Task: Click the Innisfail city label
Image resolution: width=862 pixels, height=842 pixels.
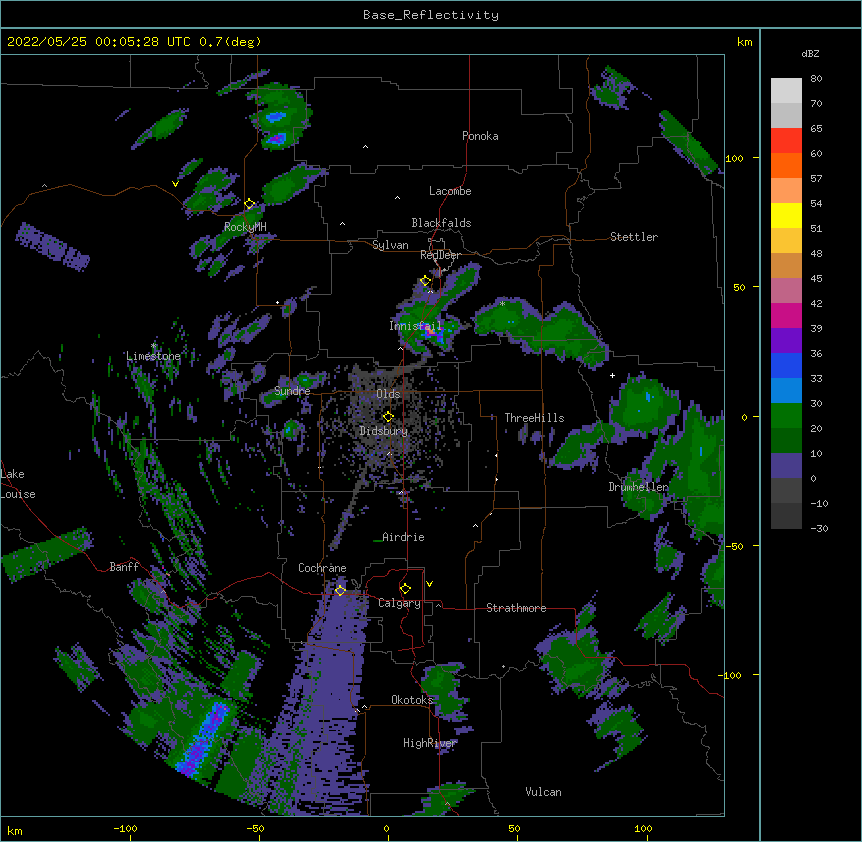Action: [x=416, y=326]
